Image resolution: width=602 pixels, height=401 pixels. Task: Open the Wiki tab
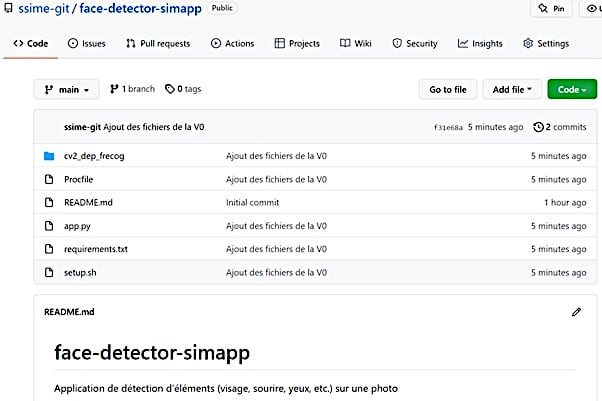[356, 43]
